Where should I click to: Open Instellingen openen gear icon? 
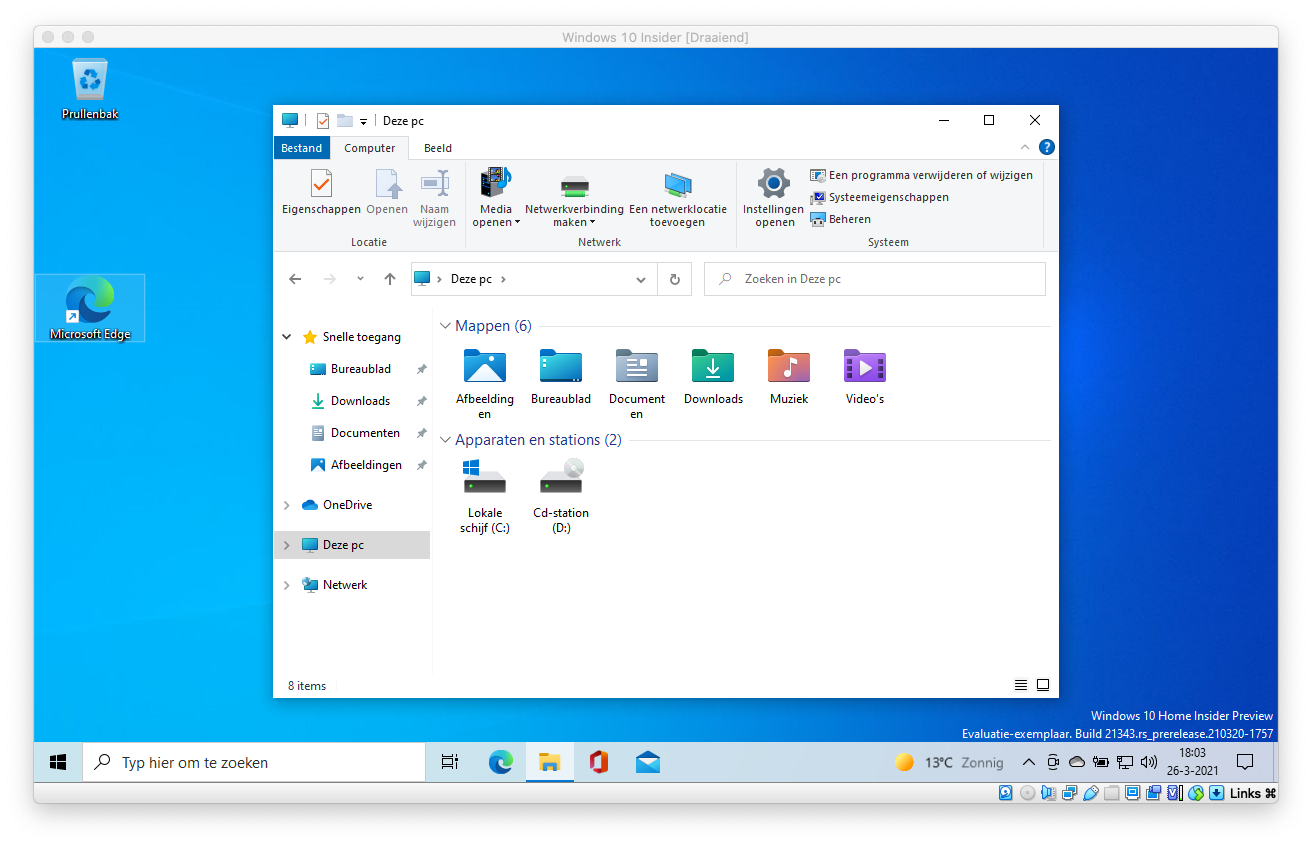tap(773, 185)
